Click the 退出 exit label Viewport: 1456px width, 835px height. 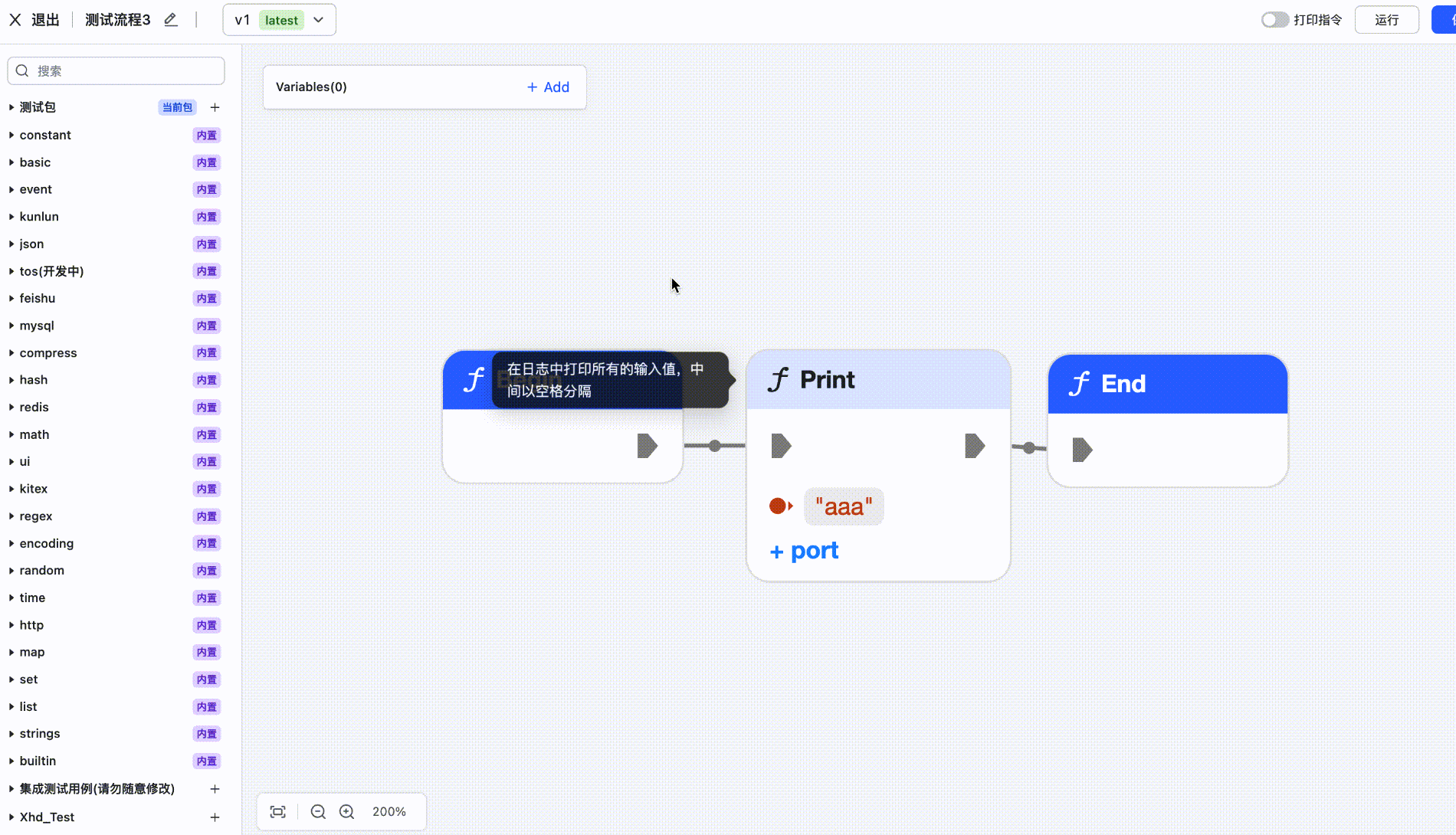pos(45,20)
